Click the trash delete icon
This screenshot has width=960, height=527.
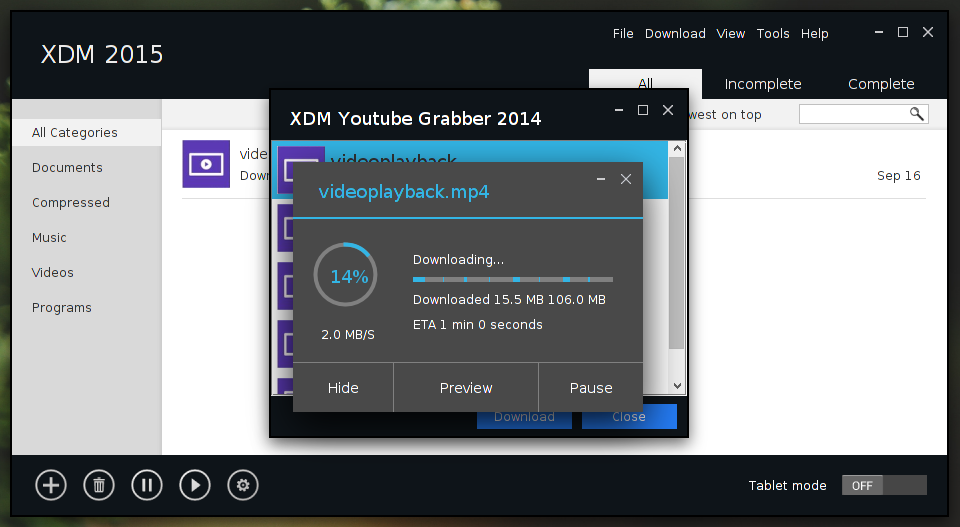point(99,485)
